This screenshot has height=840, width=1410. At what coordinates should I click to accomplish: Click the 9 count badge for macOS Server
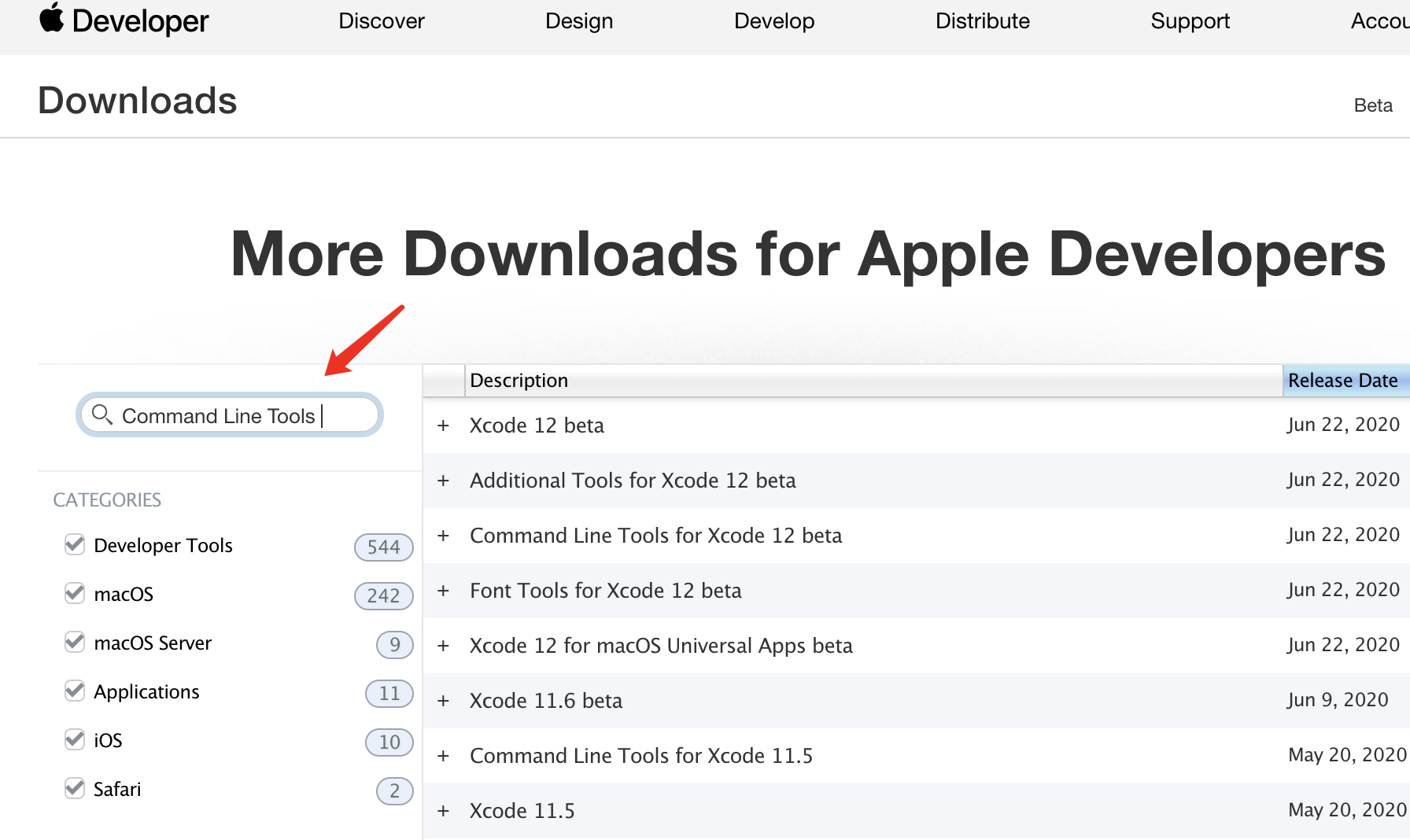395,644
